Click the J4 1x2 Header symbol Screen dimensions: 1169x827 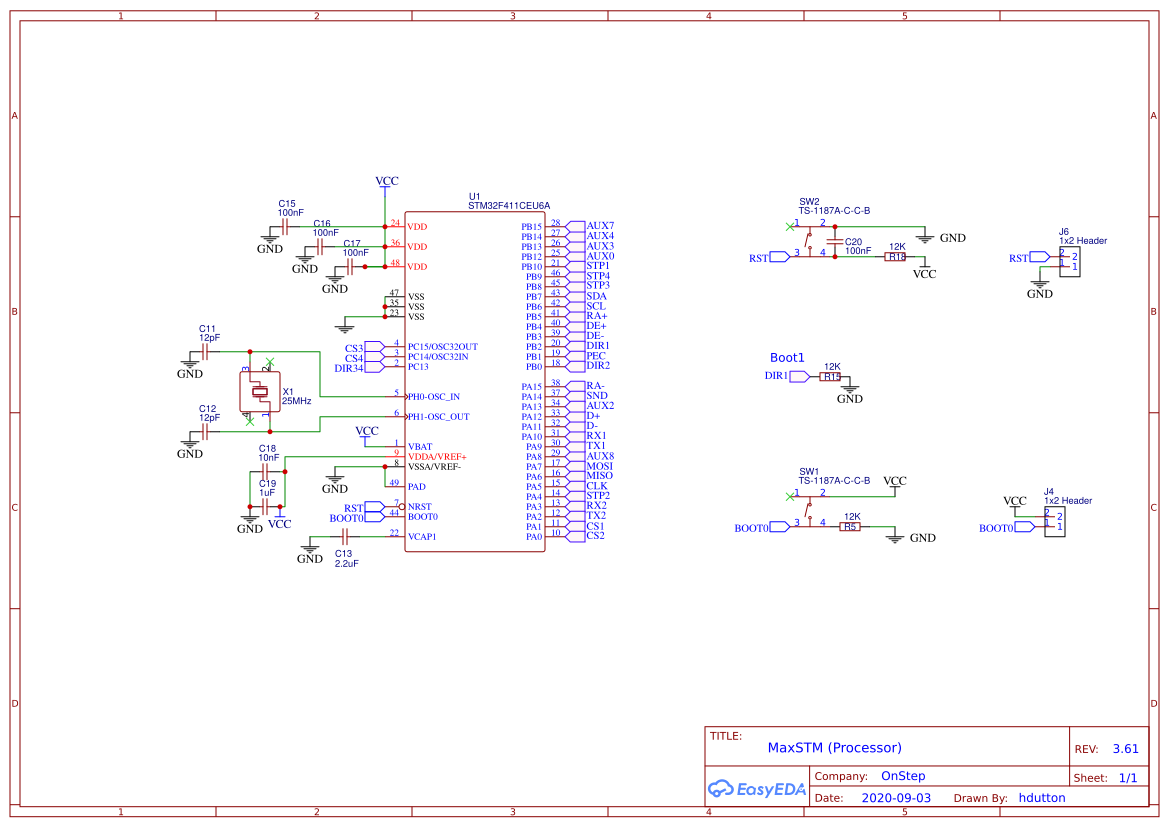tap(1057, 522)
